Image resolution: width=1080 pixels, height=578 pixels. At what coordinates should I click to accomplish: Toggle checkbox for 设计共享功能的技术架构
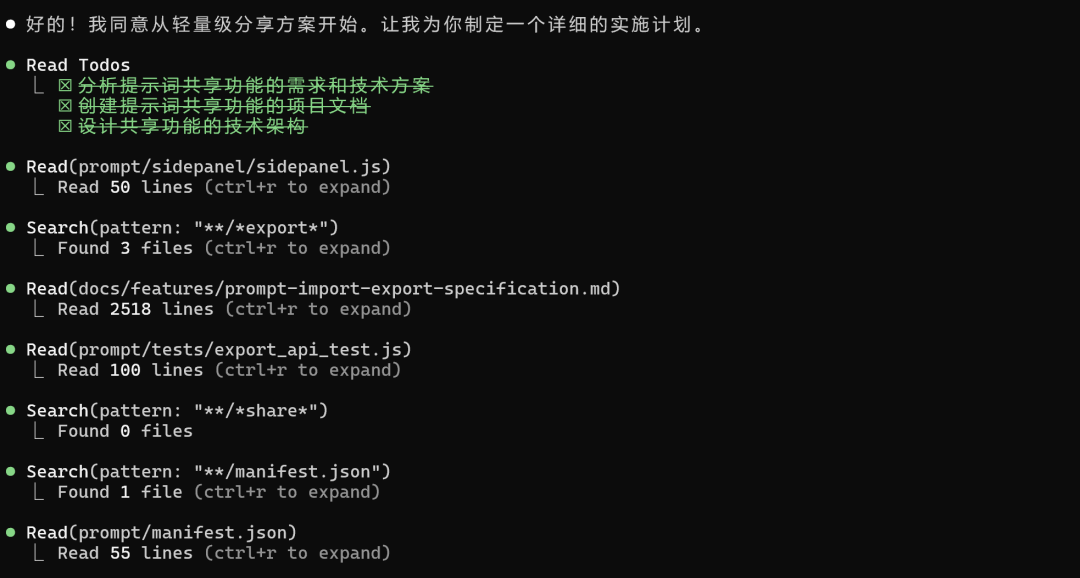click(x=65, y=127)
